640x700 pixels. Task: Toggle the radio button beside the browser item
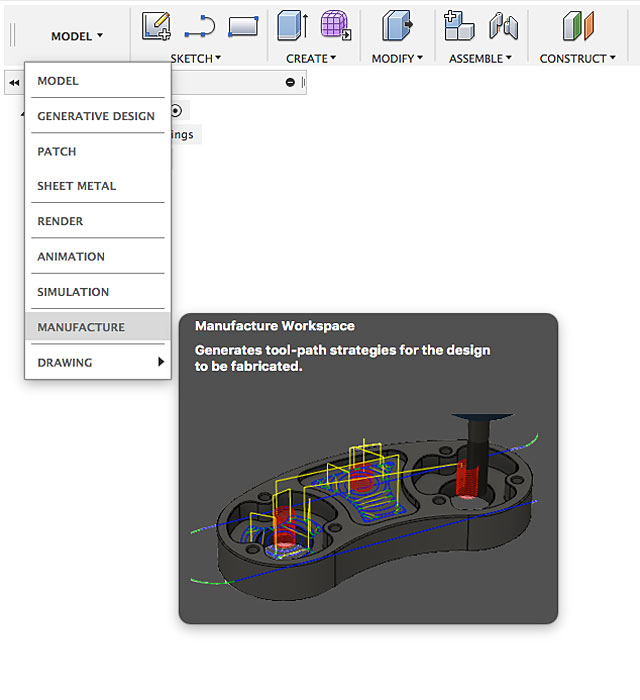coord(176,110)
